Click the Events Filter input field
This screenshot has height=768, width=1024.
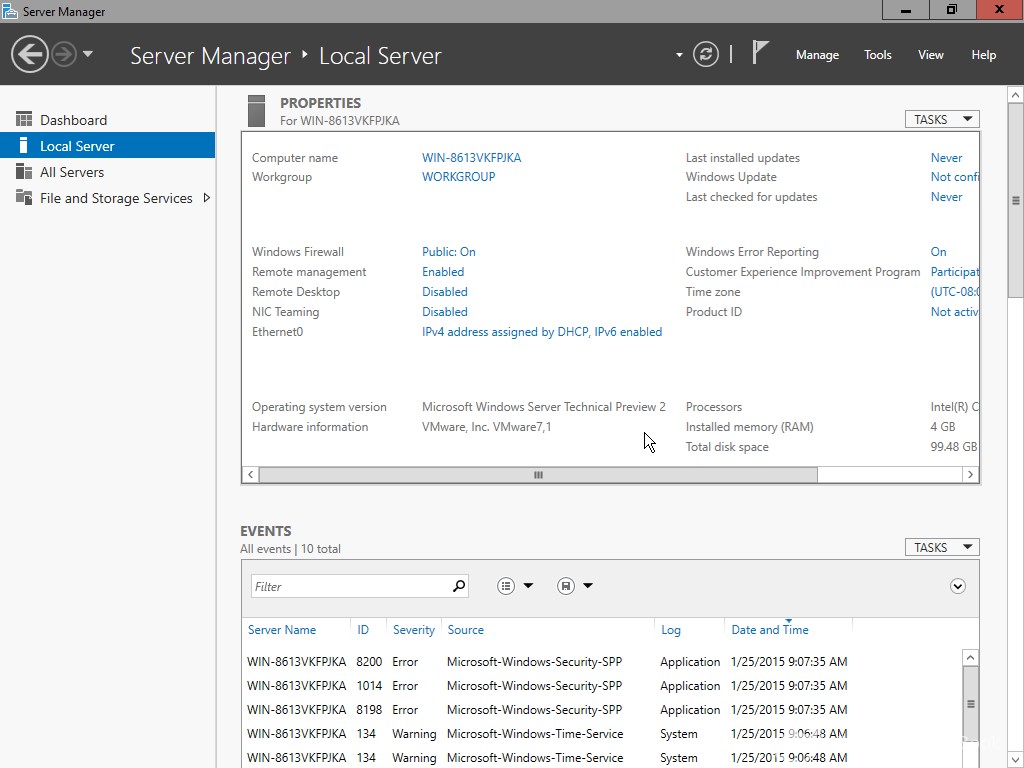[x=351, y=586]
